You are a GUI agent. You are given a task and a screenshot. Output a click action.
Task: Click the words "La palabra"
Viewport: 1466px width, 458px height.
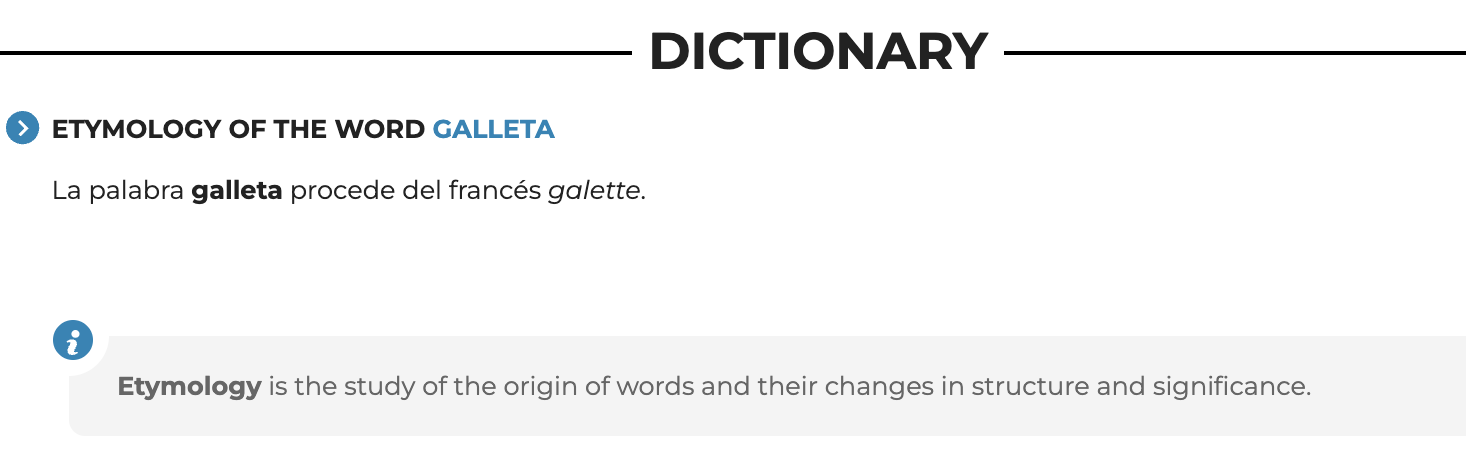pyautogui.click(x=118, y=191)
